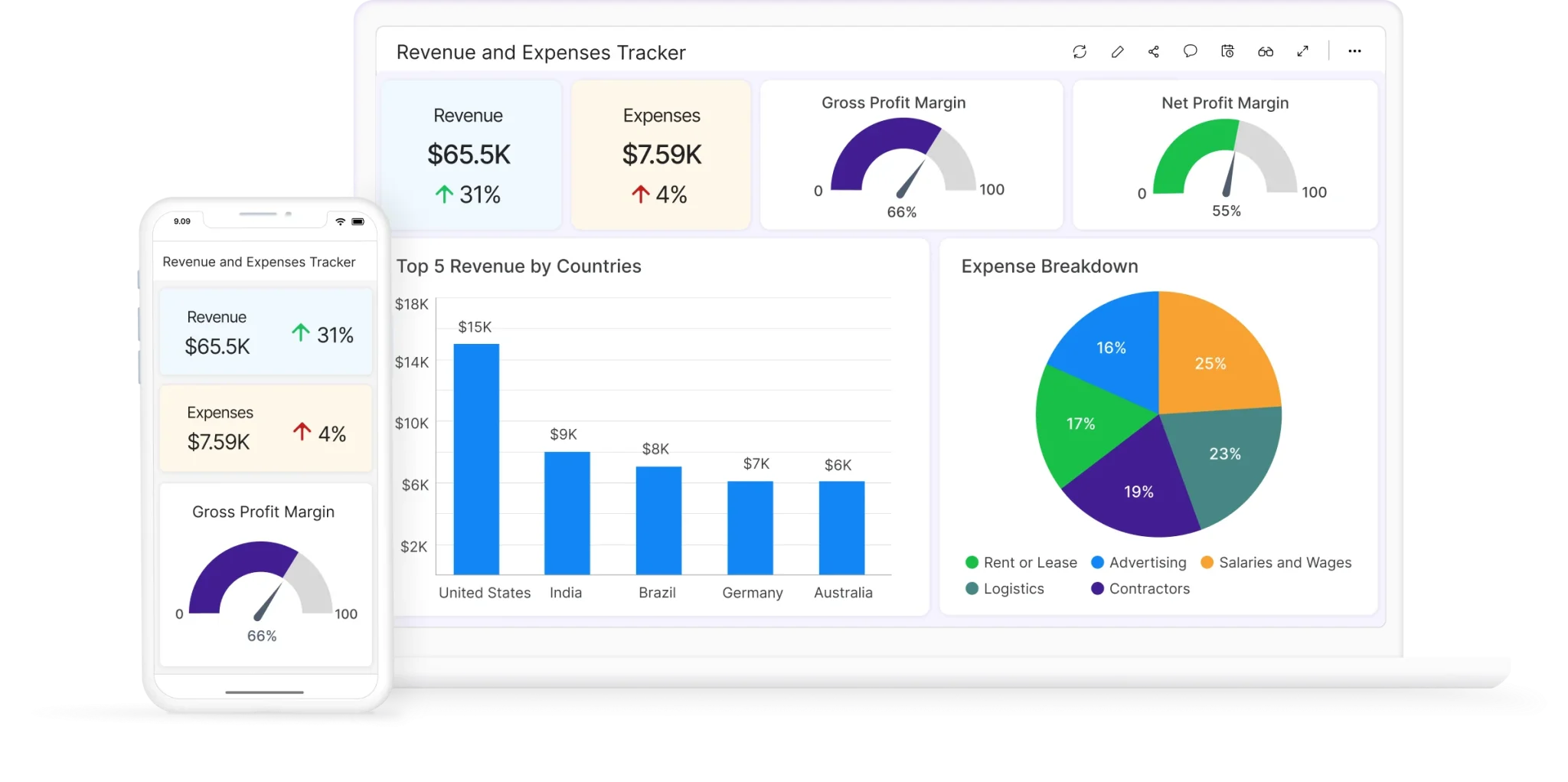Share the Revenue and Expenses Tracker
Viewport: 1568px width, 782px height.
coord(1153,51)
